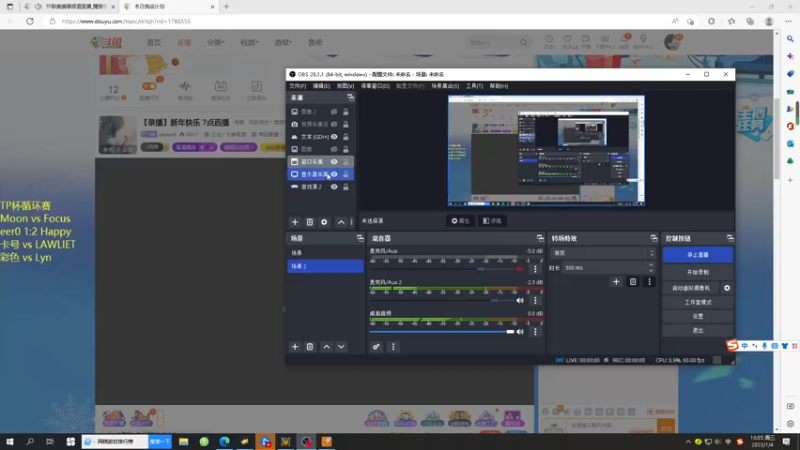Undock the Sources panel via its header icon
The width and height of the screenshot is (800, 450).
(x=351, y=97)
